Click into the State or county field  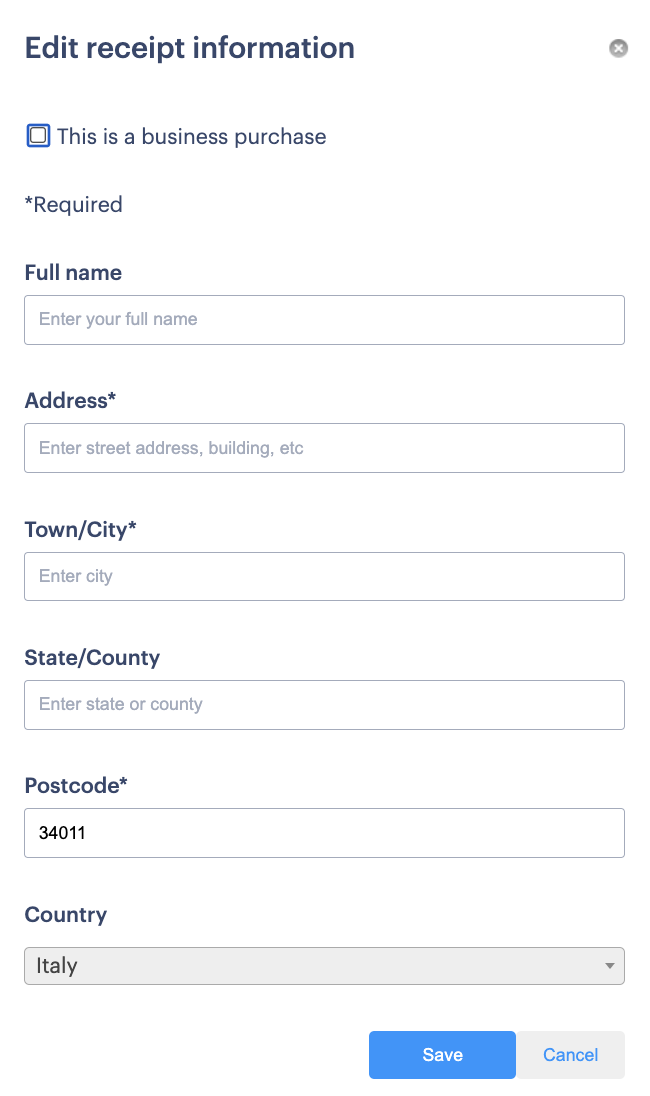coord(324,705)
